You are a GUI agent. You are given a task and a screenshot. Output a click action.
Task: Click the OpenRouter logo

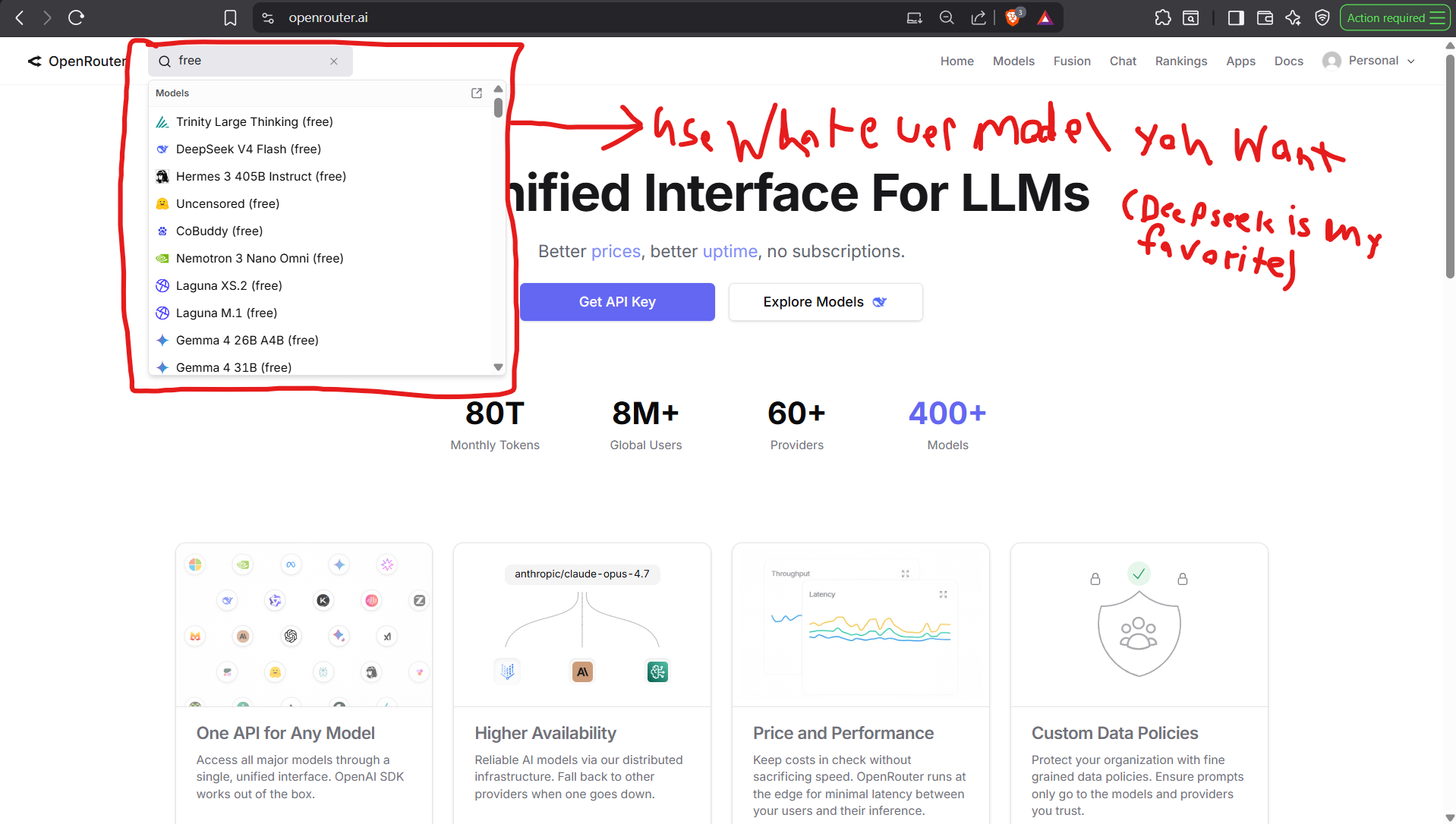click(x=77, y=61)
